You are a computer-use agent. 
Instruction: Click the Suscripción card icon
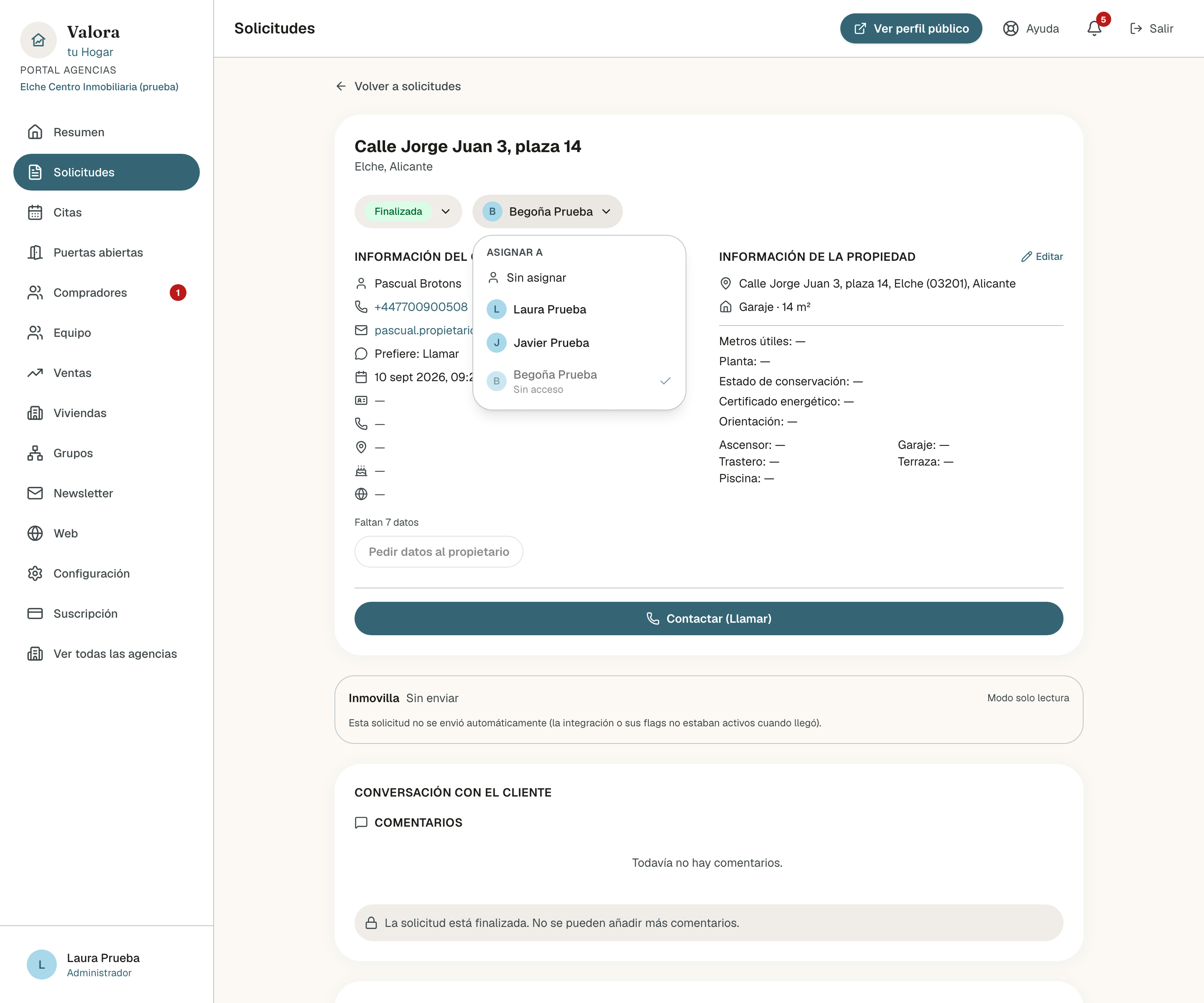click(x=35, y=614)
